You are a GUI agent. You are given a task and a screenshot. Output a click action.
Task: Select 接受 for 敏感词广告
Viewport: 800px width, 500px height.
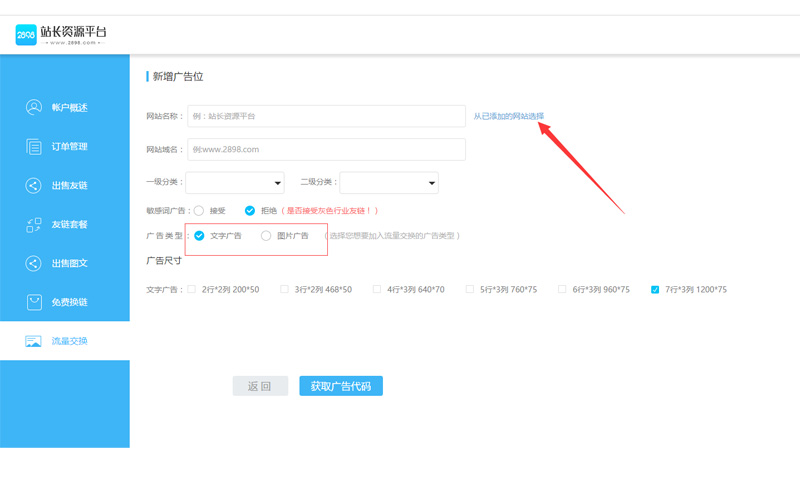(199, 211)
